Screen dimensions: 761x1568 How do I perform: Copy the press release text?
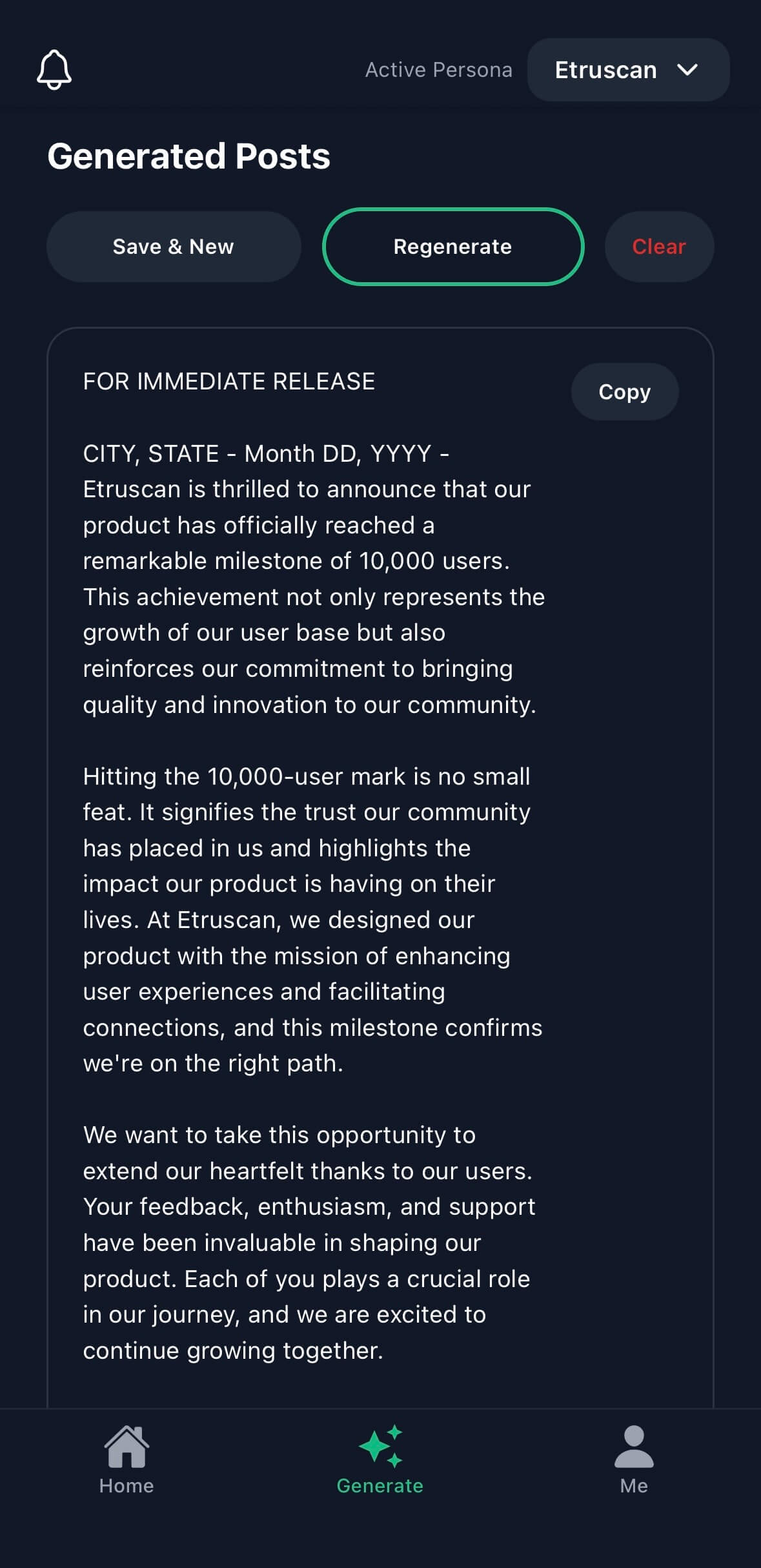tap(624, 392)
